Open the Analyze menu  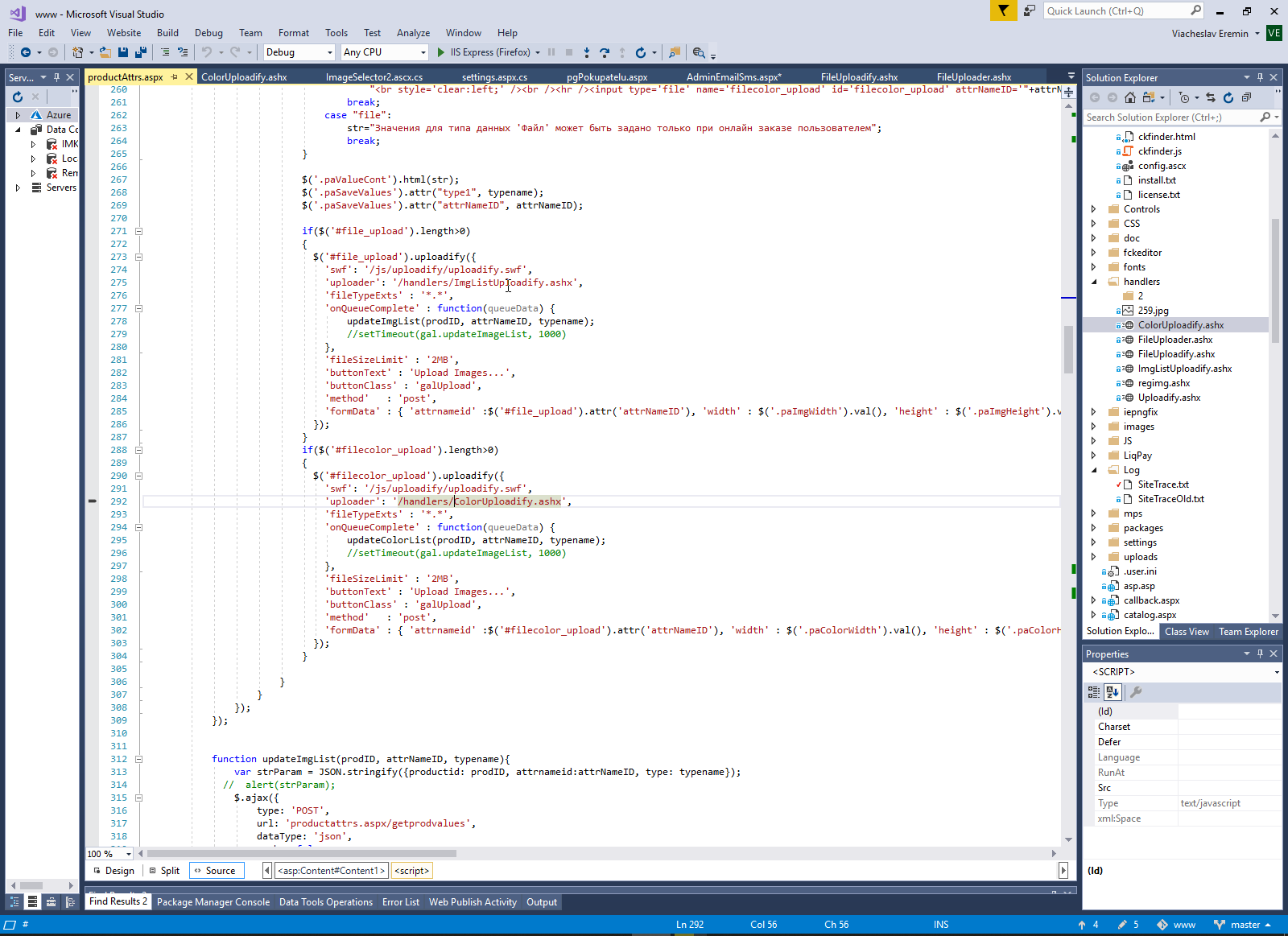413,33
